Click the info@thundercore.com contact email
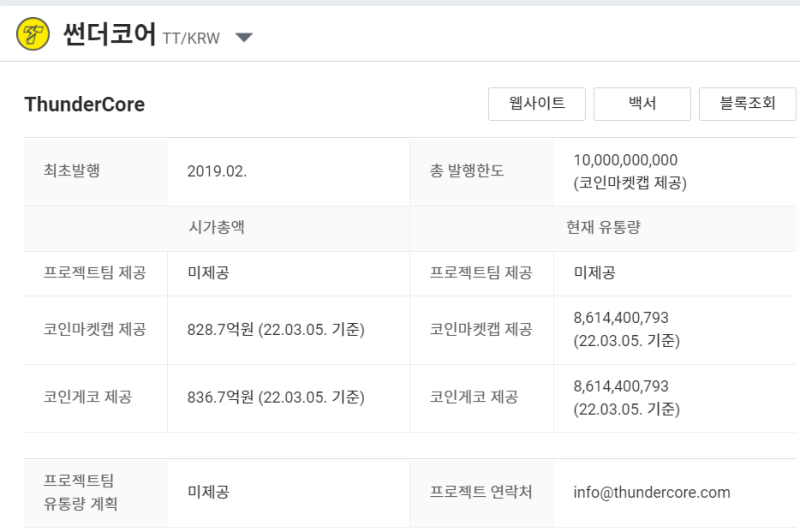800x532 pixels. 652,492
